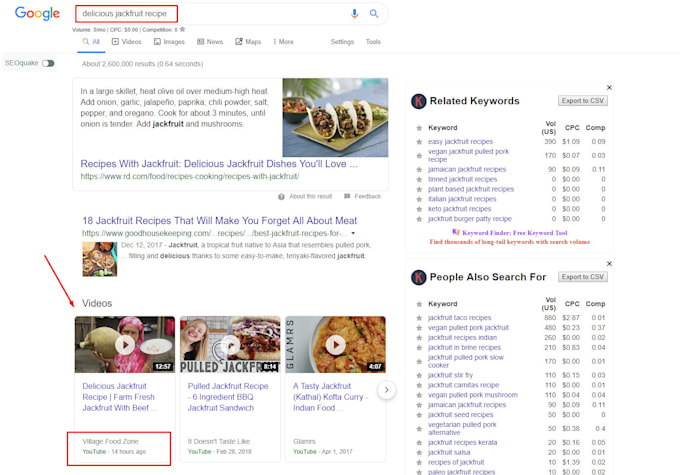
Task: Click the About this result question icon
Action: pos(281,197)
